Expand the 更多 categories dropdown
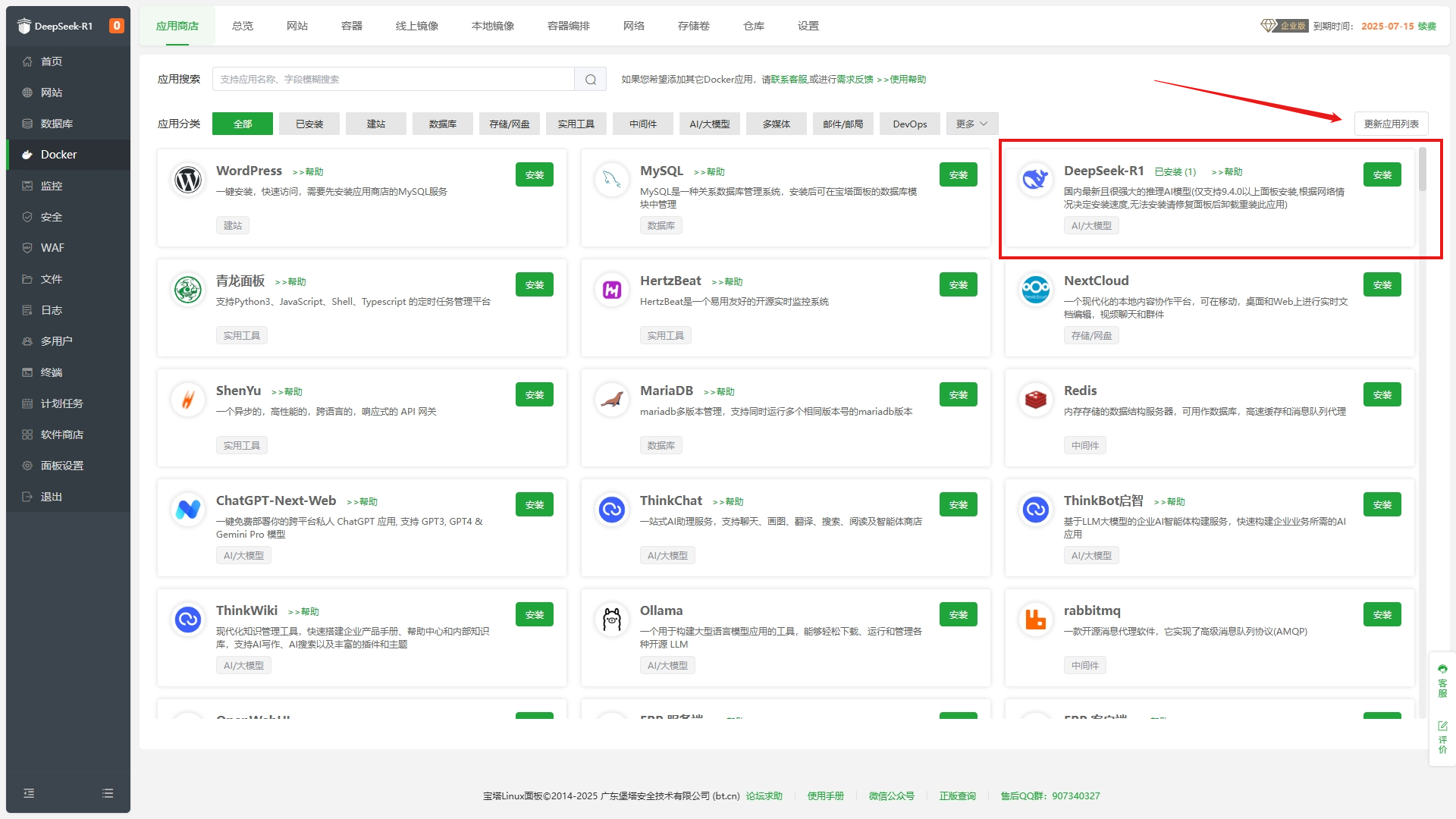 pyautogui.click(x=972, y=124)
